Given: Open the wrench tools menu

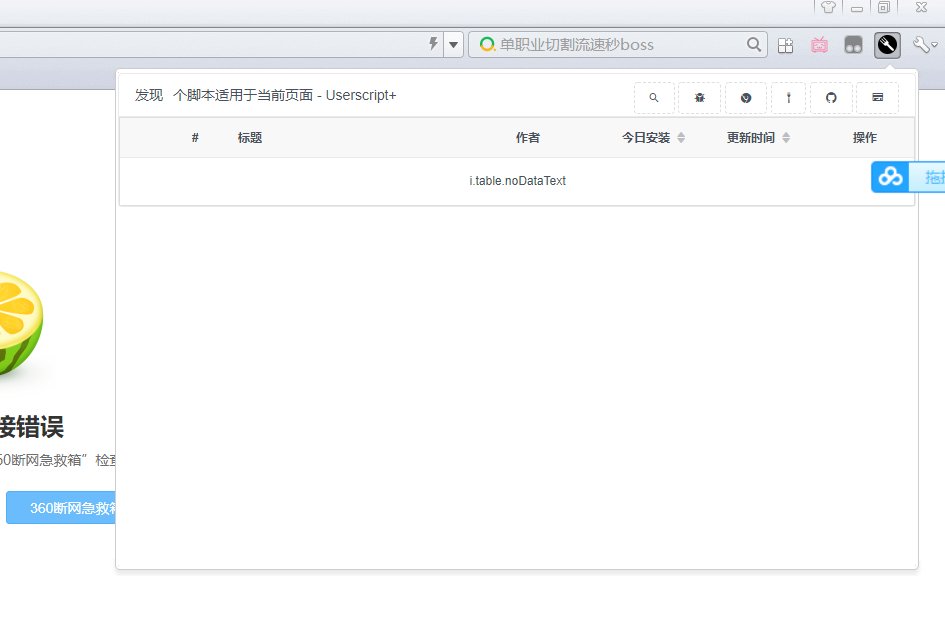Looking at the screenshot, I should (x=924, y=45).
